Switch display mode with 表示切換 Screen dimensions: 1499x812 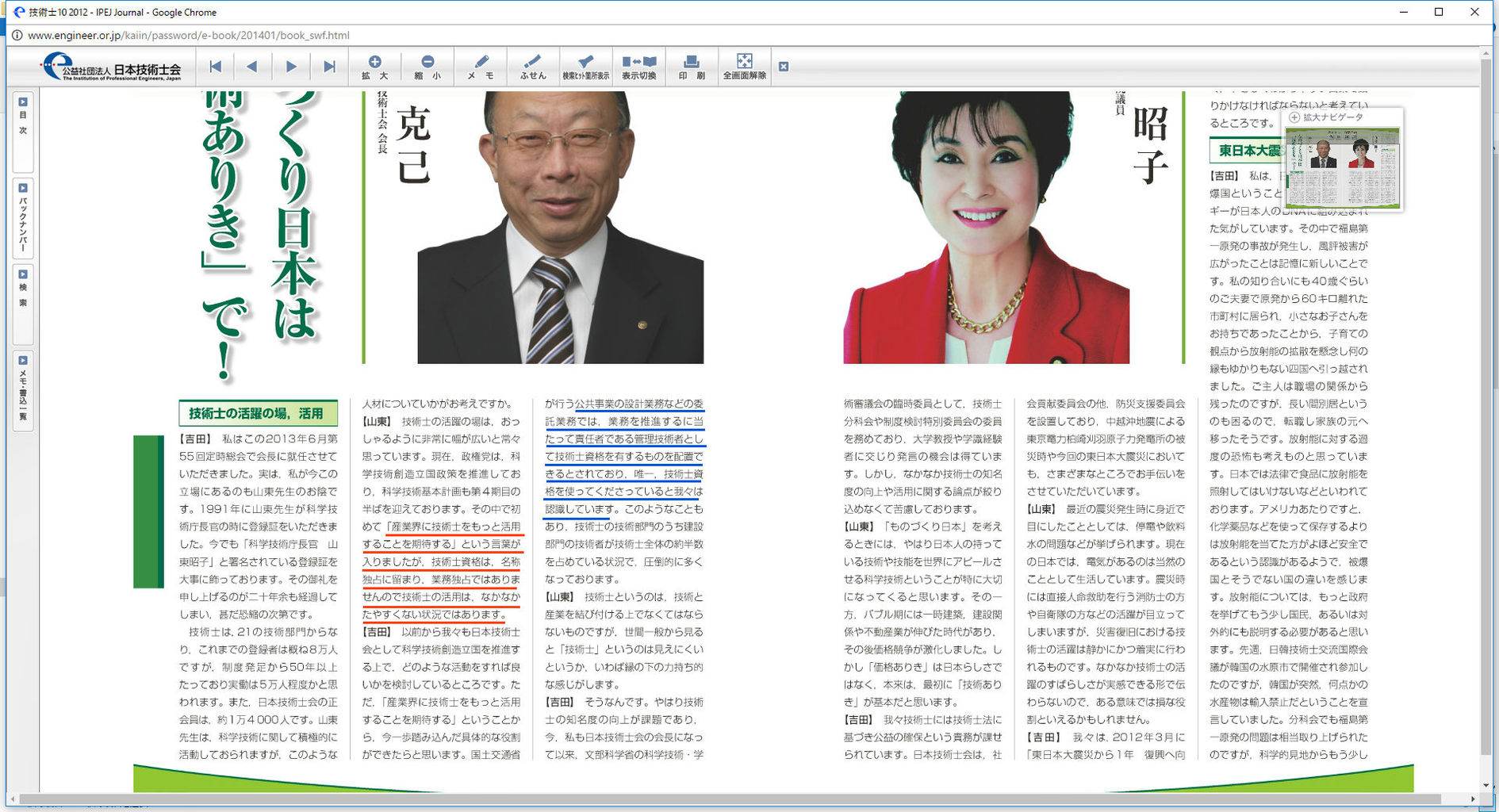point(638,67)
